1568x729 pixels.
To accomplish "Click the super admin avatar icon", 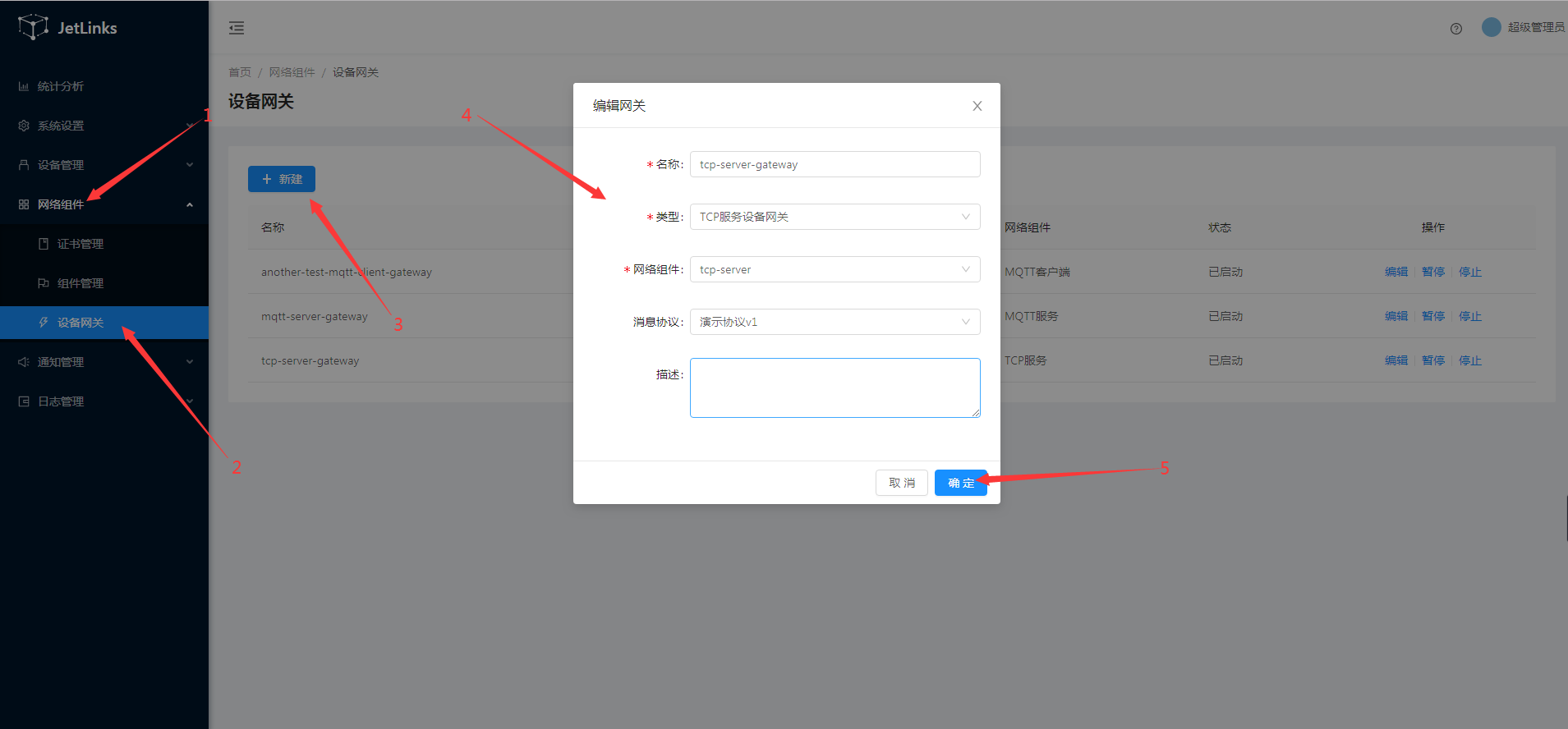I will (1491, 27).
